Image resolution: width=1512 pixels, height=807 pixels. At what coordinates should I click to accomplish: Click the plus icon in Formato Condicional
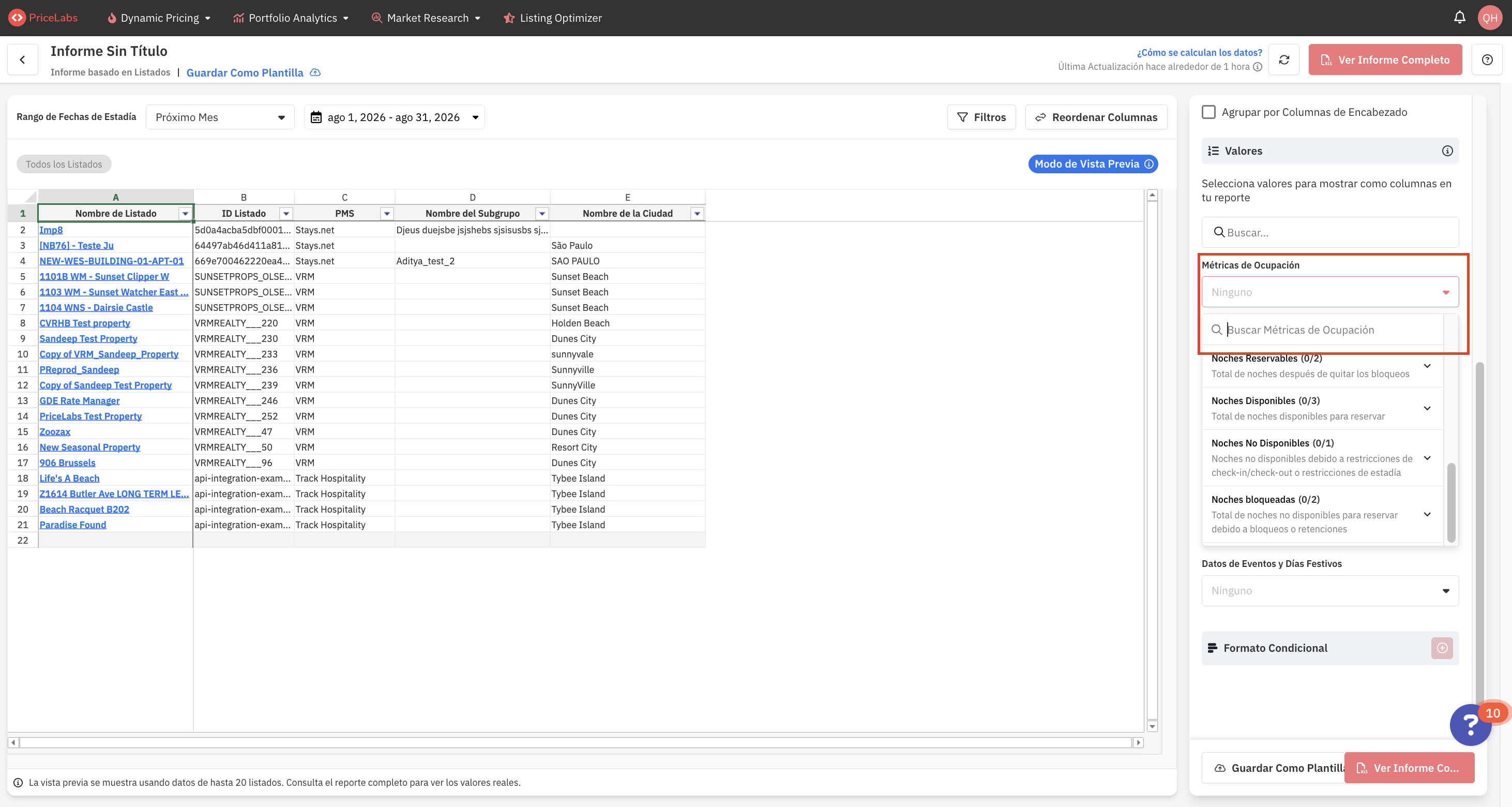(1442, 648)
